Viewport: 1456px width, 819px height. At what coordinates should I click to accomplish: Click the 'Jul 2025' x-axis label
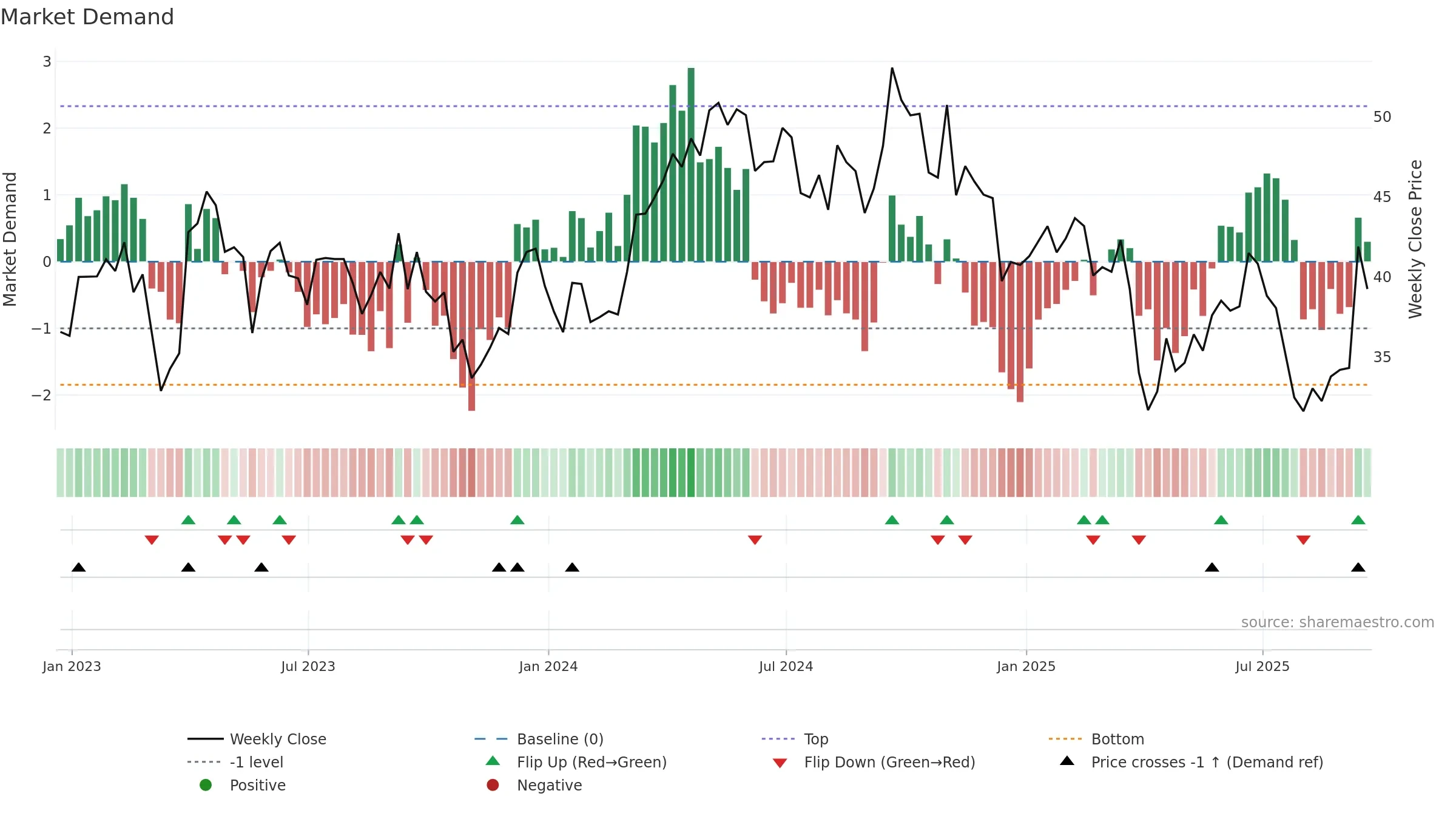point(1262,666)
